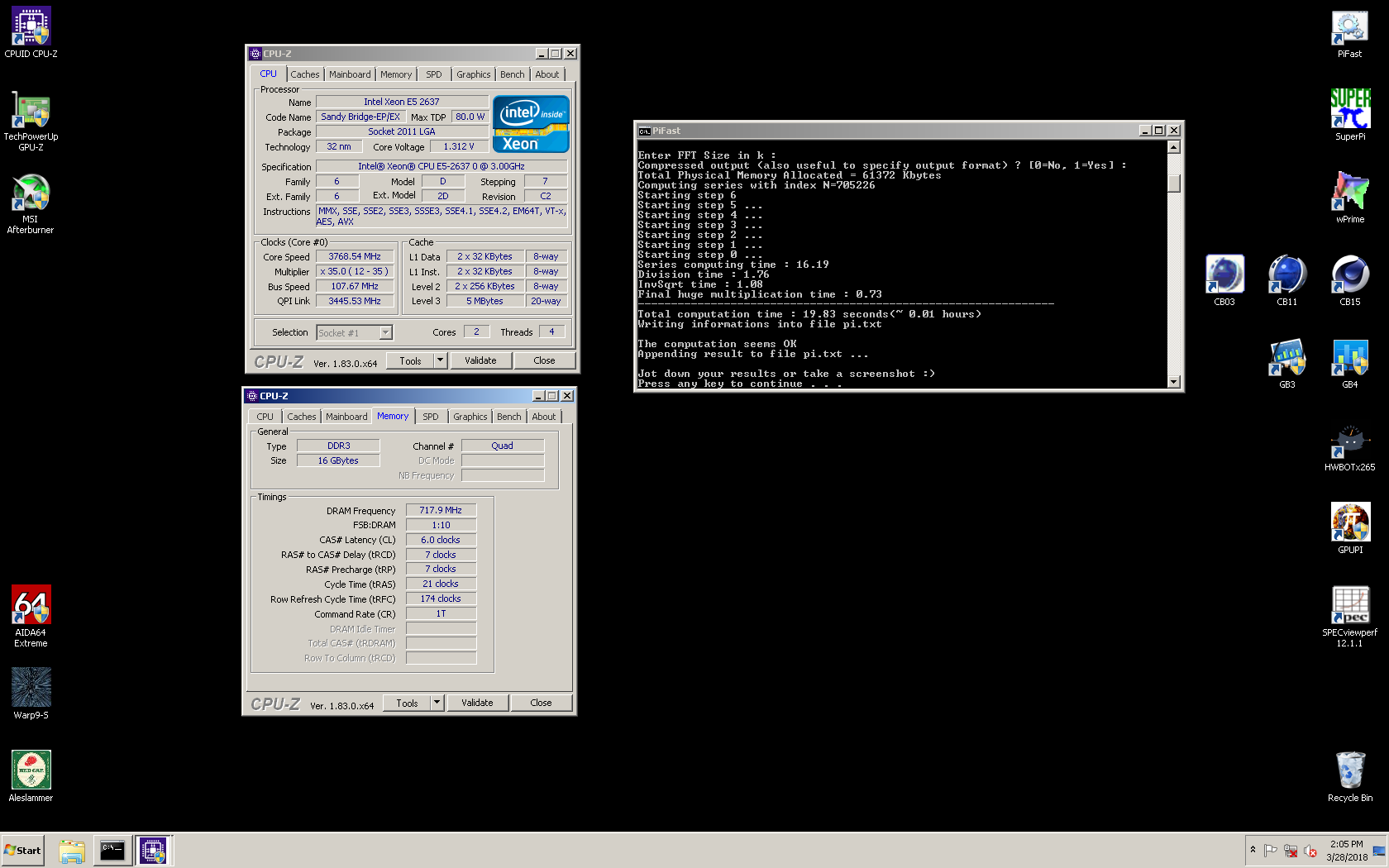1389x868 pixels.
Task: Click the Name field Intel Xeon E5 2637
Action: [402, 103]
